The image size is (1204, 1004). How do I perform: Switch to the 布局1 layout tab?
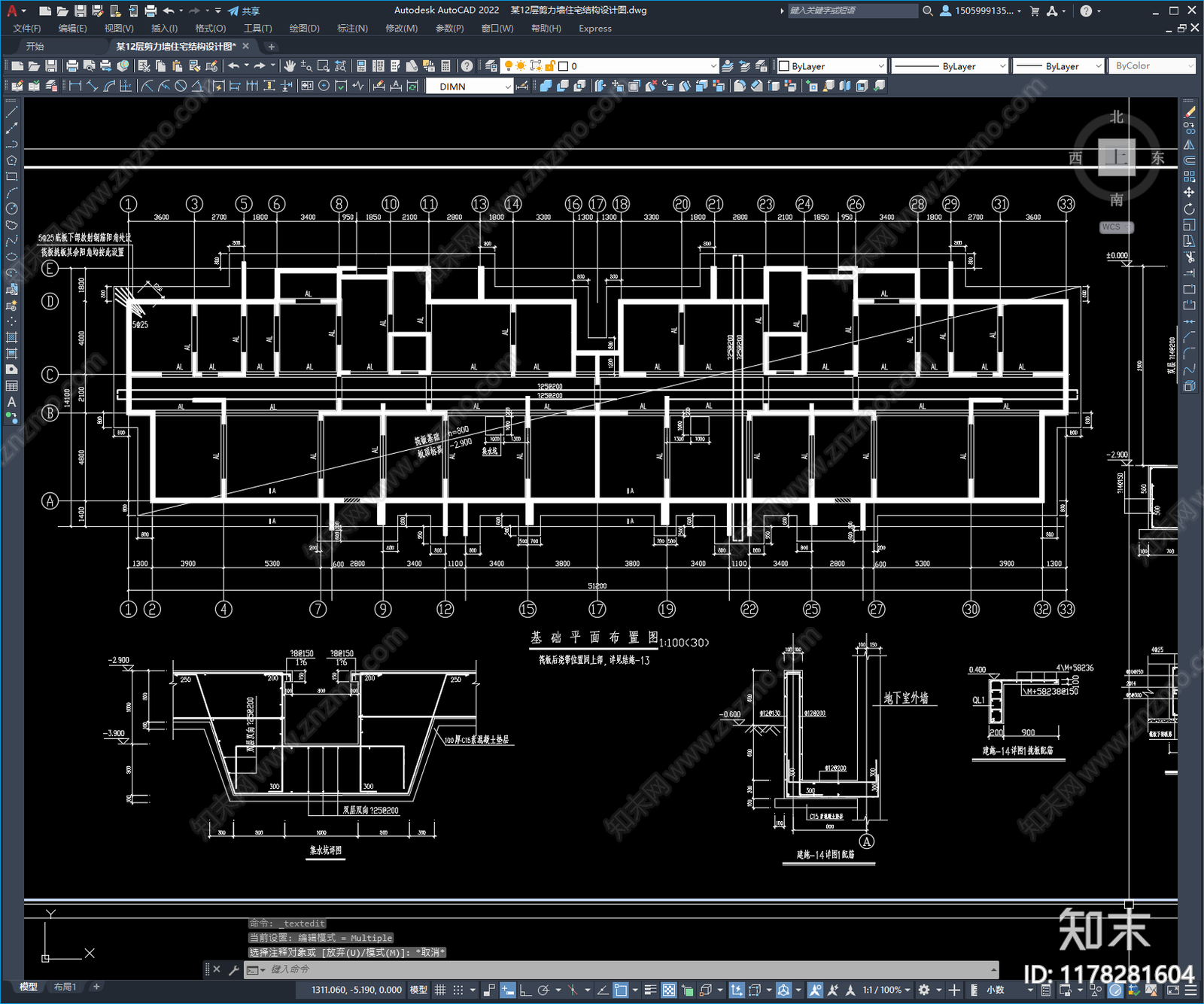pyautogui.click(x=65, y=987)
